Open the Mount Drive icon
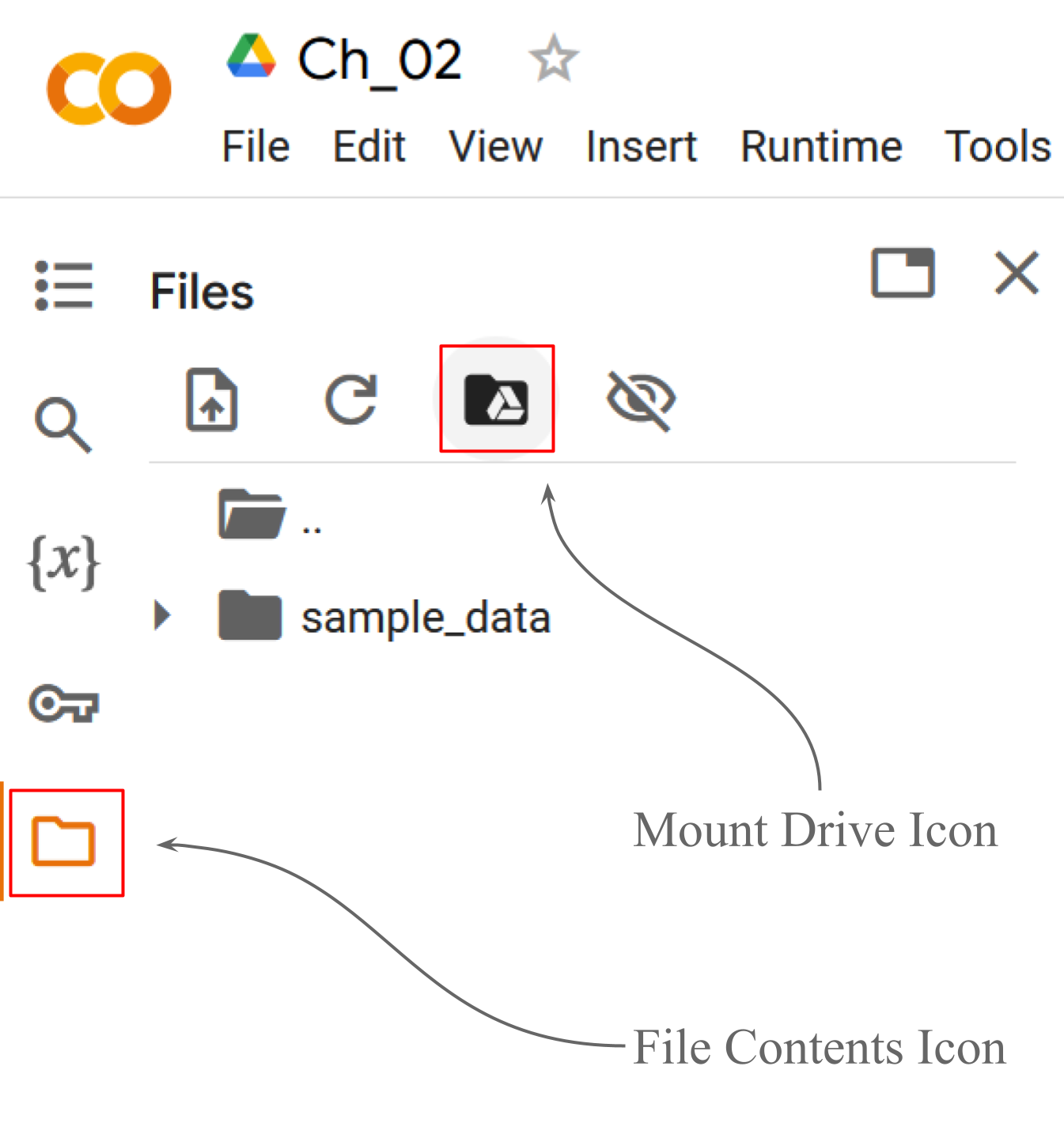The height and width of the screenshot is (1138, 1064). pos(497,400)
